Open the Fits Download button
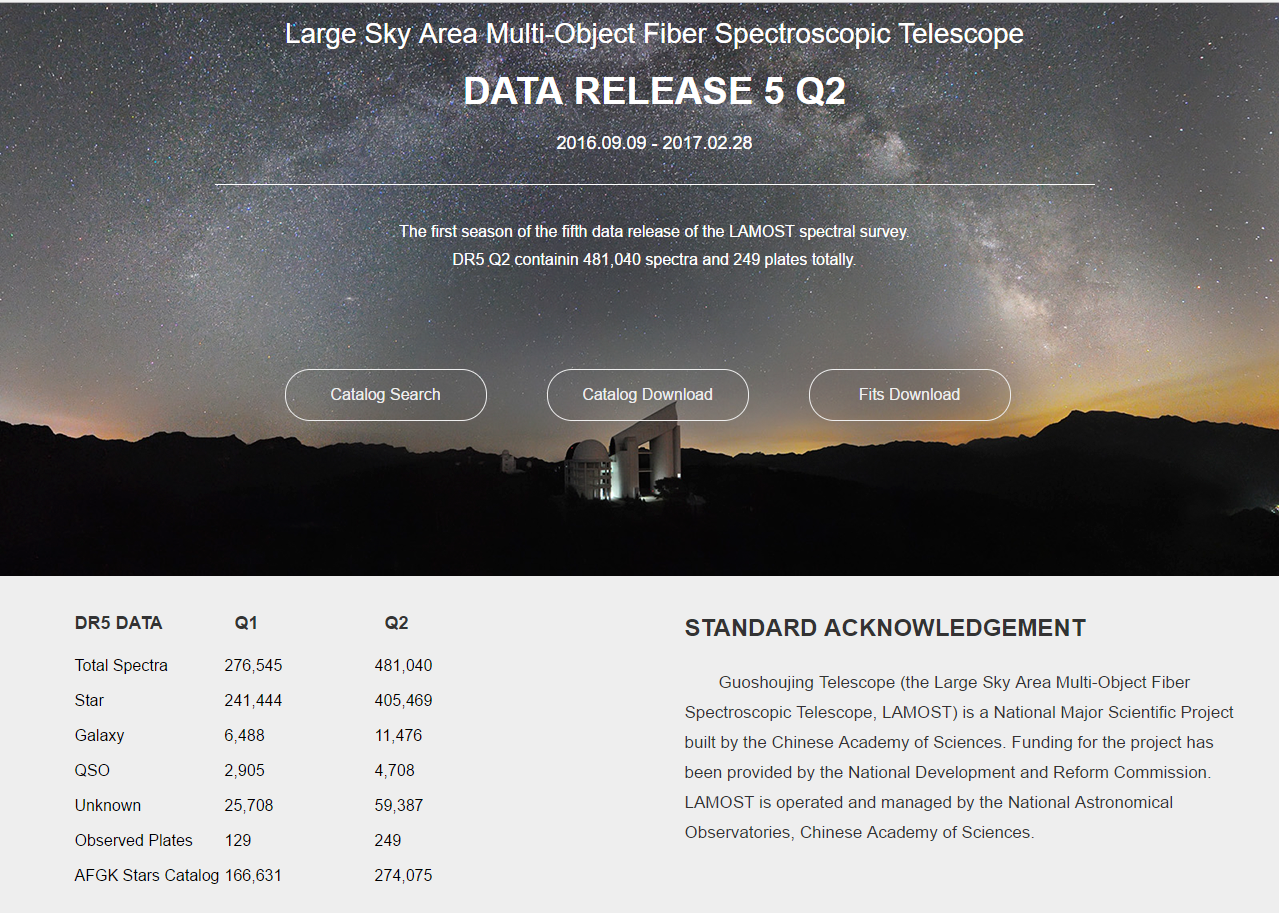The image size is (1279, 913). click(910, 395)
